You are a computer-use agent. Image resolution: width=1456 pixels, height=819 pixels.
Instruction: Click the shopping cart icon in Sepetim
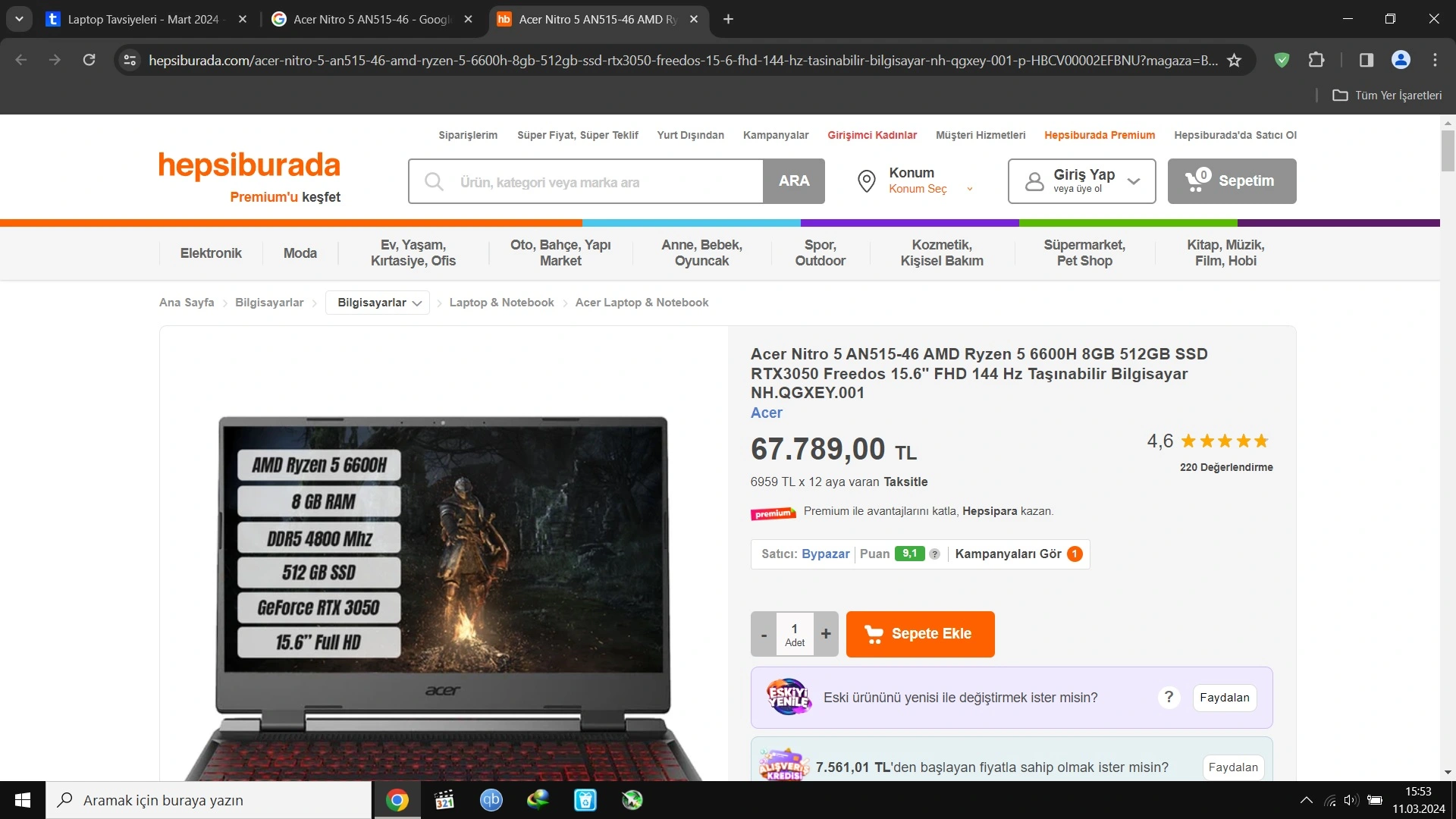1197,180
